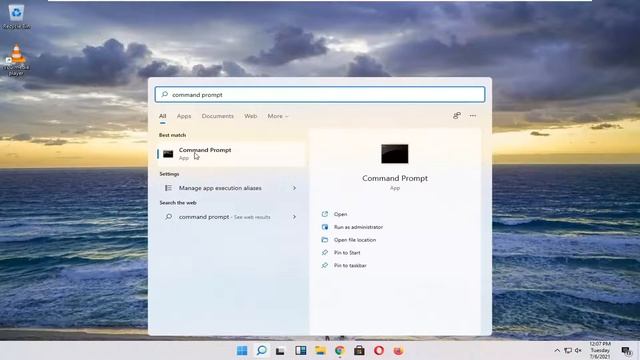Click the Pin to Start pin icon
The height and width of the screenshot is (360, 640).
tap(325, 253)
